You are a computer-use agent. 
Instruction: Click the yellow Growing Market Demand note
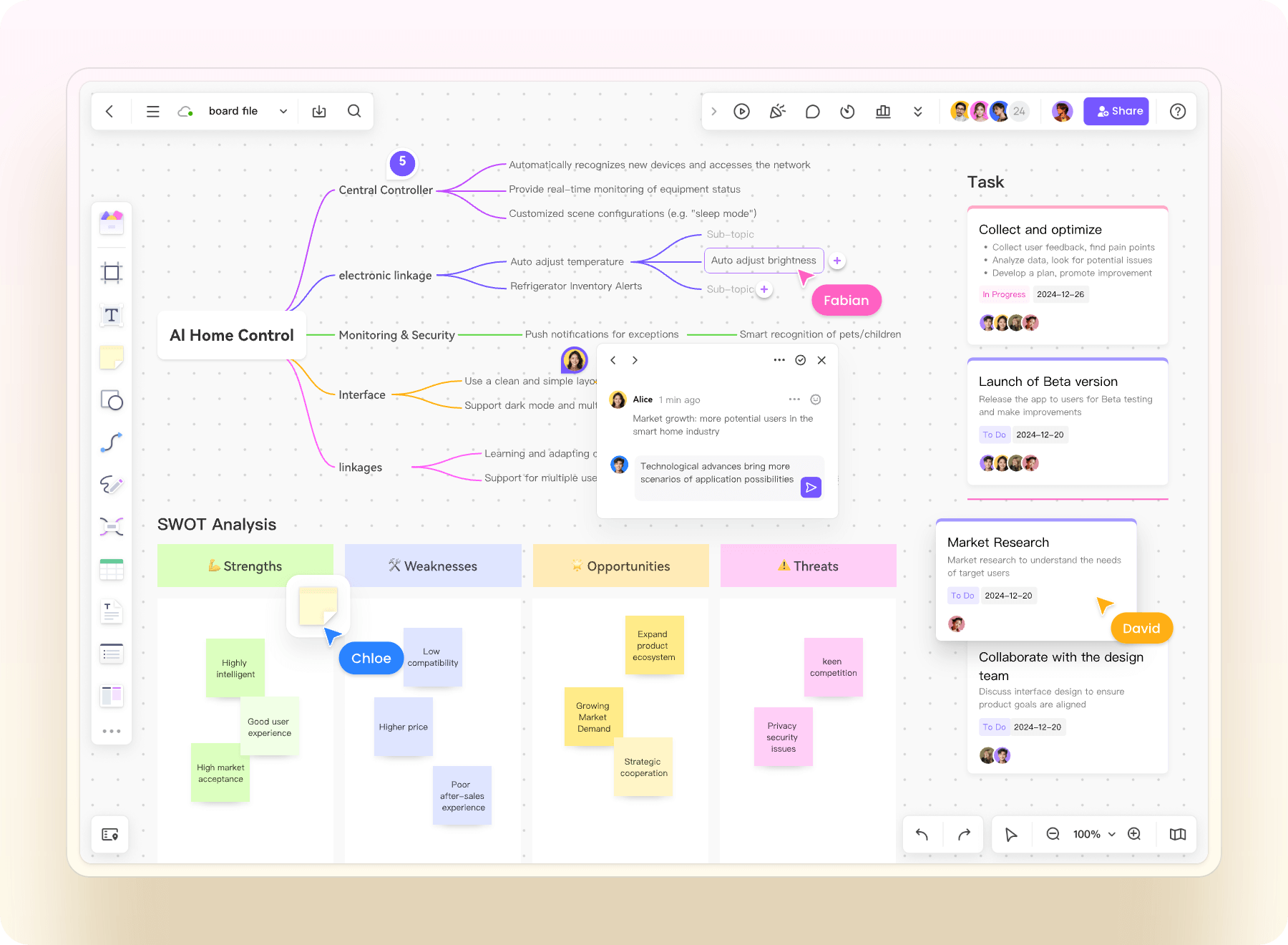(593, 717)
